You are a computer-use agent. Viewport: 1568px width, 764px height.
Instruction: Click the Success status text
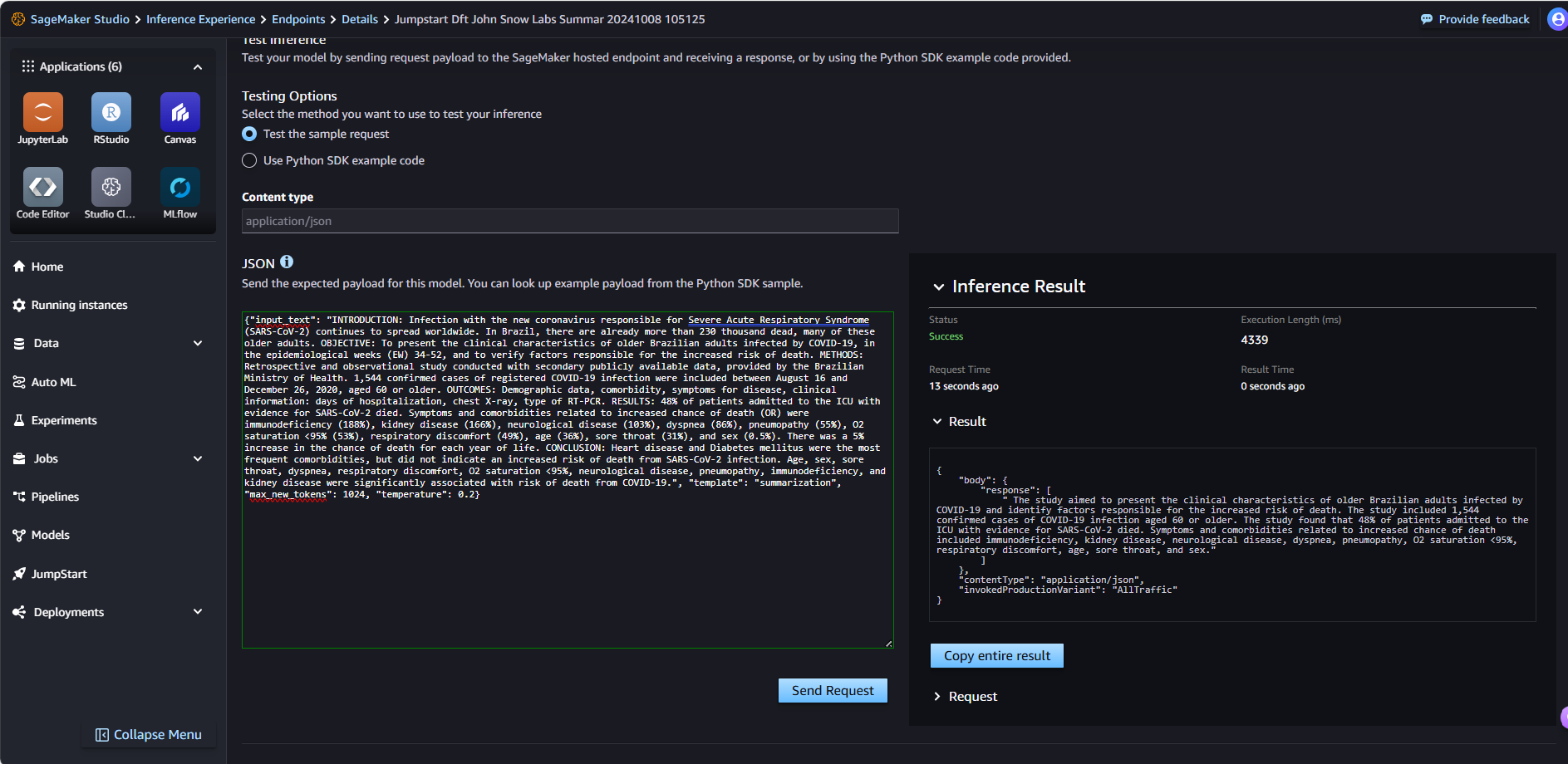[x=946, y=336]
